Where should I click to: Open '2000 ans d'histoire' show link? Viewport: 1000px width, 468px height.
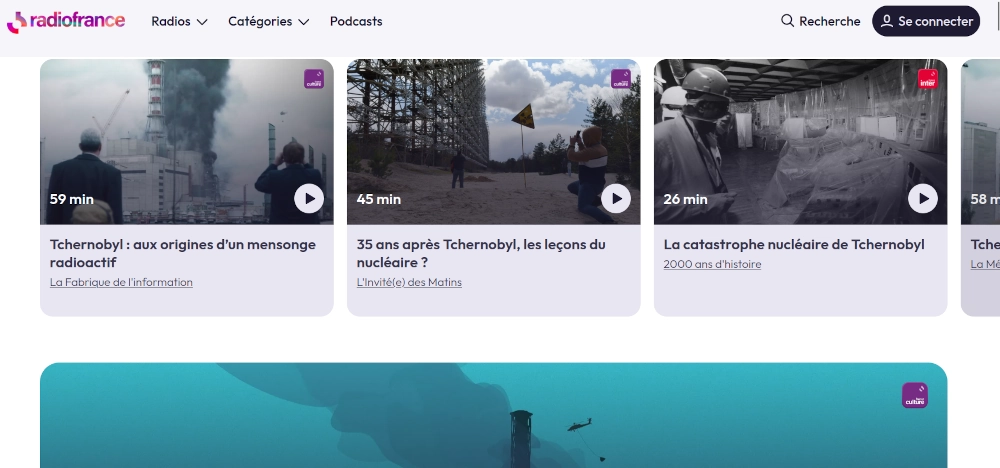pyautogui.click(x=712, y=265)
